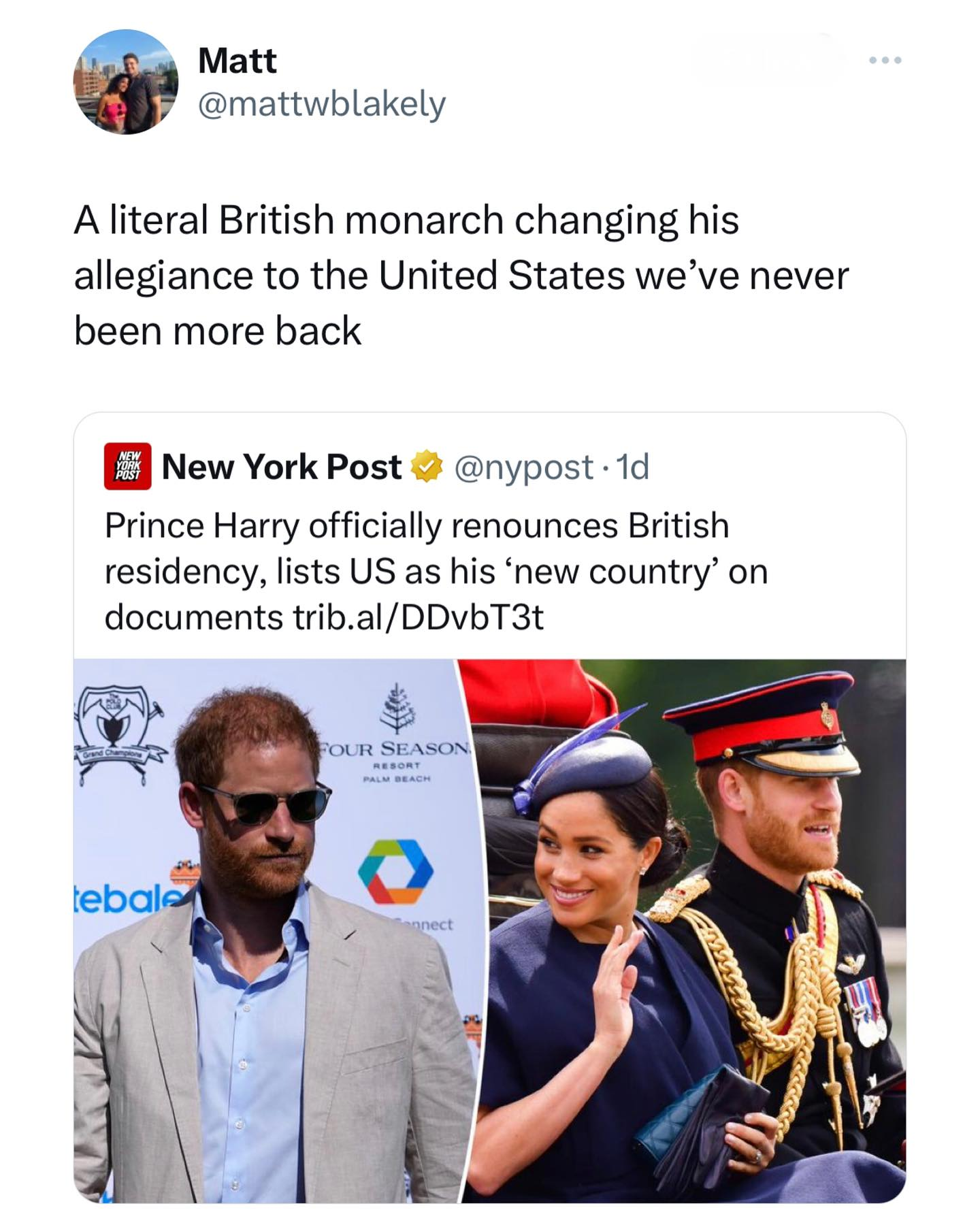The image size is (980, 1225).
Task: Click the @nypost handle
Action: pos(523,467)
